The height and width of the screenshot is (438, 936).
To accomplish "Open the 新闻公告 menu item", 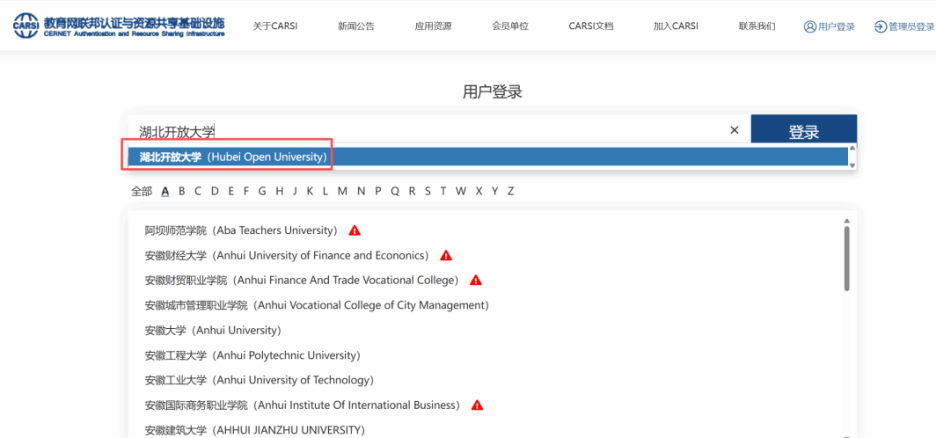I will click(356, 27).
